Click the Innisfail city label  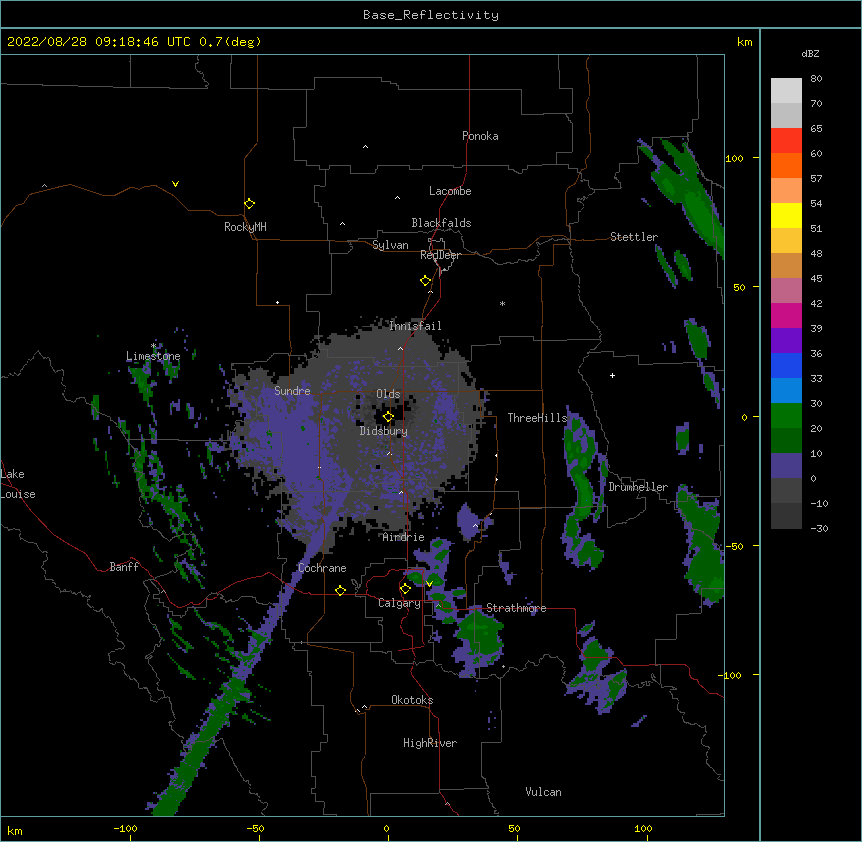pyautogui.click(x=416, y=326)
